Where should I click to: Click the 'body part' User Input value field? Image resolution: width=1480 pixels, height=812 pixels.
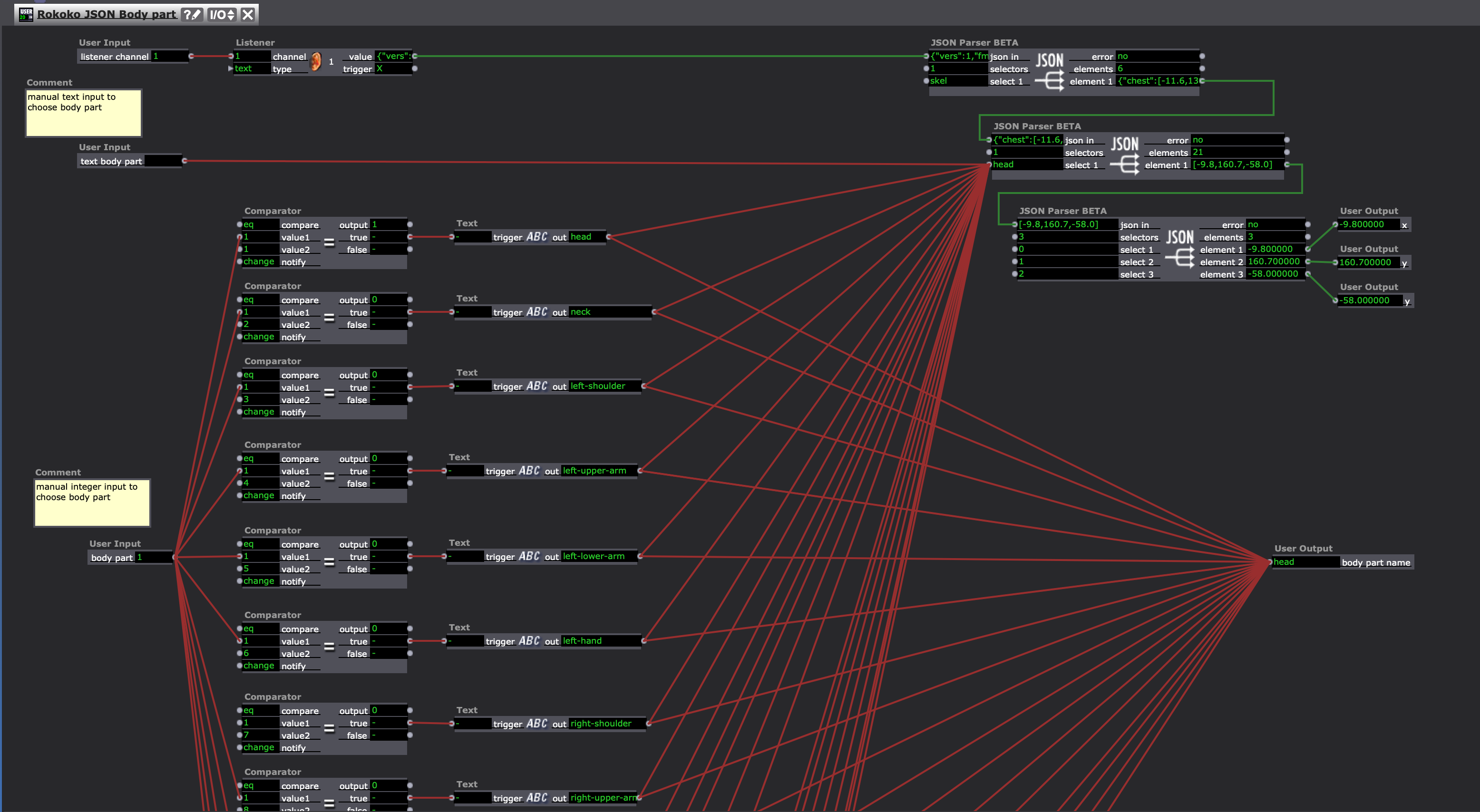(153, 557)
